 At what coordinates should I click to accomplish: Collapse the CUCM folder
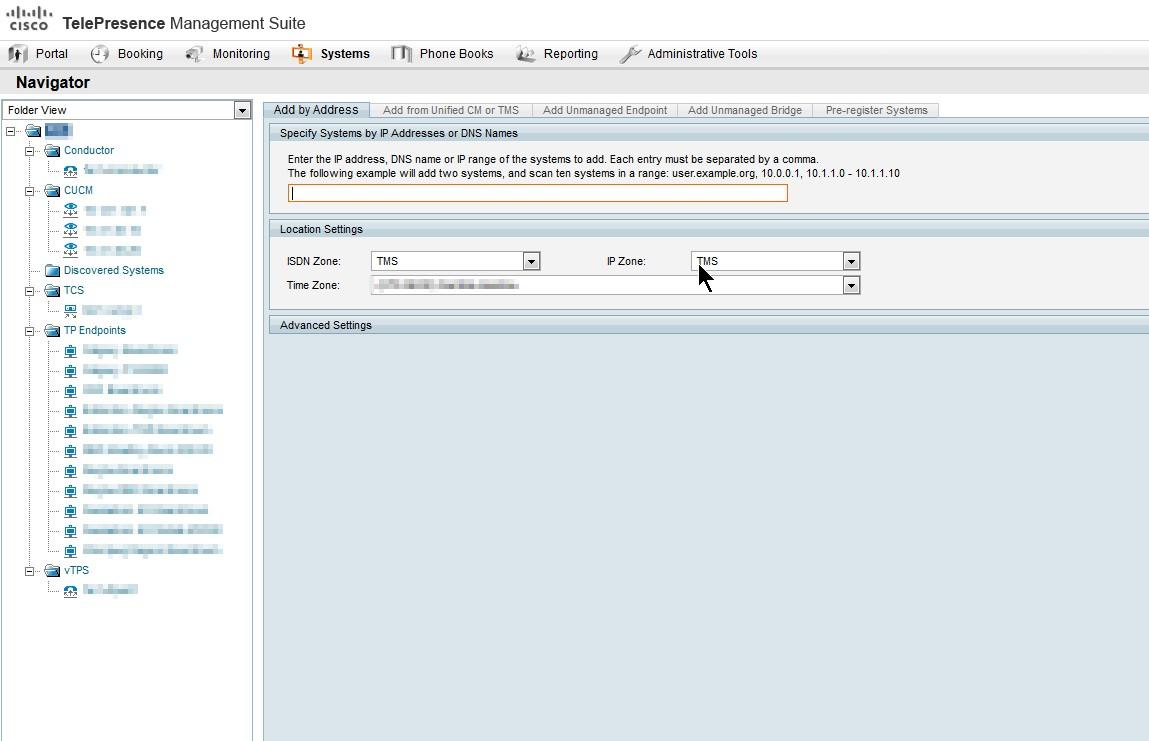pos(29,191)
